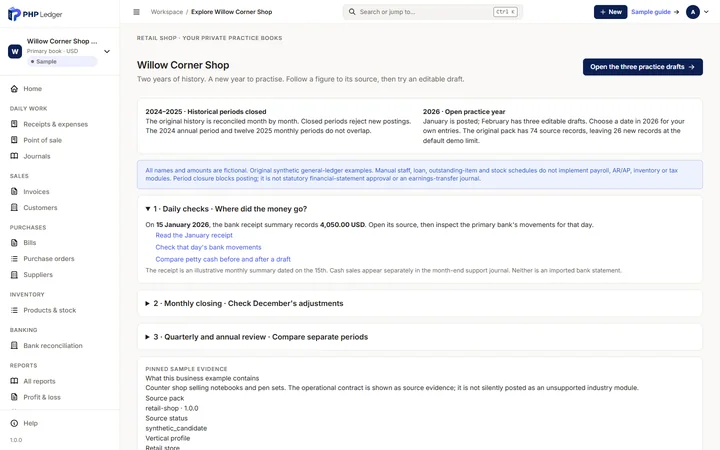Click the Customers icon
The width and height of the screenshot is (720, 450).
[x=14, y=208]
